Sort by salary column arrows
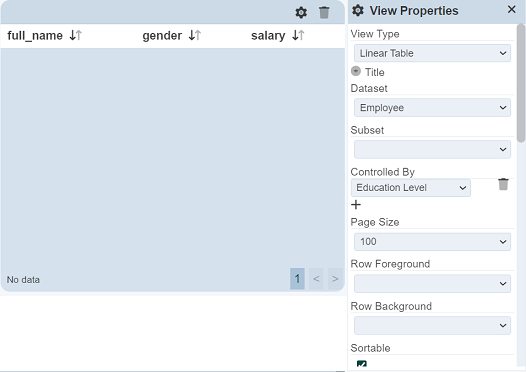 [x=298, y=35]
